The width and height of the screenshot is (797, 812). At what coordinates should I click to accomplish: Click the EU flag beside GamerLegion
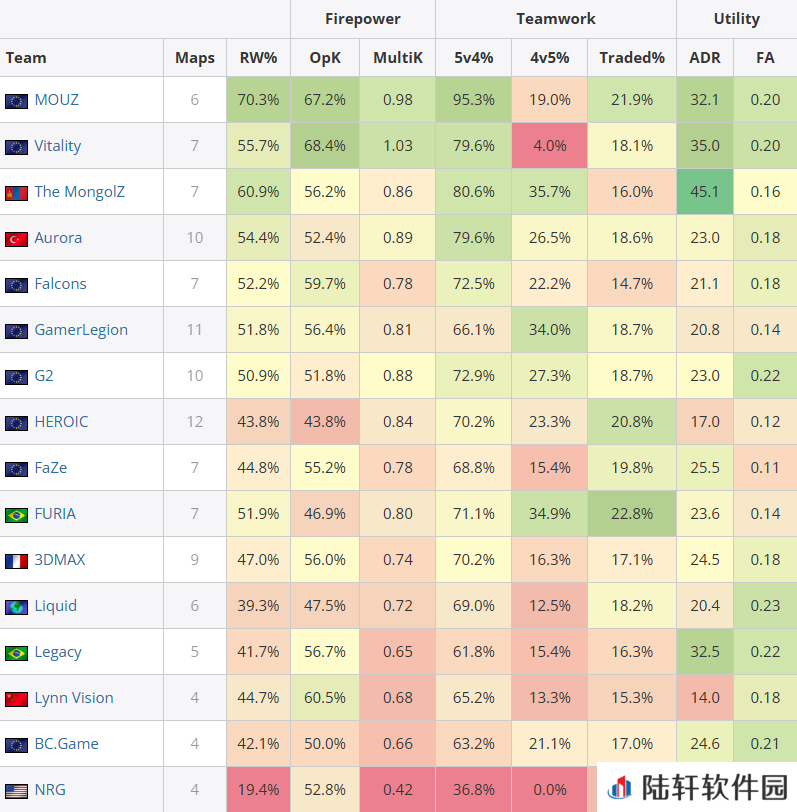[x=16, y=331]
